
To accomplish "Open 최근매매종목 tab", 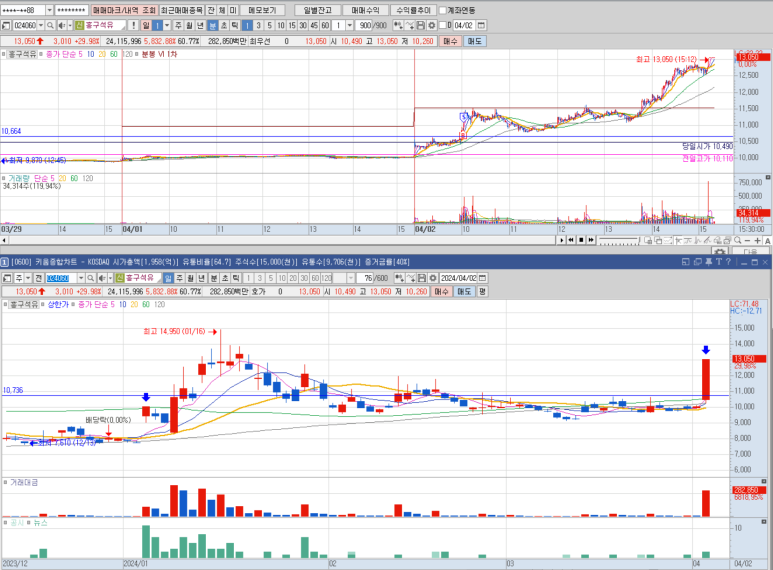I will pyautogui.click(x=181, y=10).
